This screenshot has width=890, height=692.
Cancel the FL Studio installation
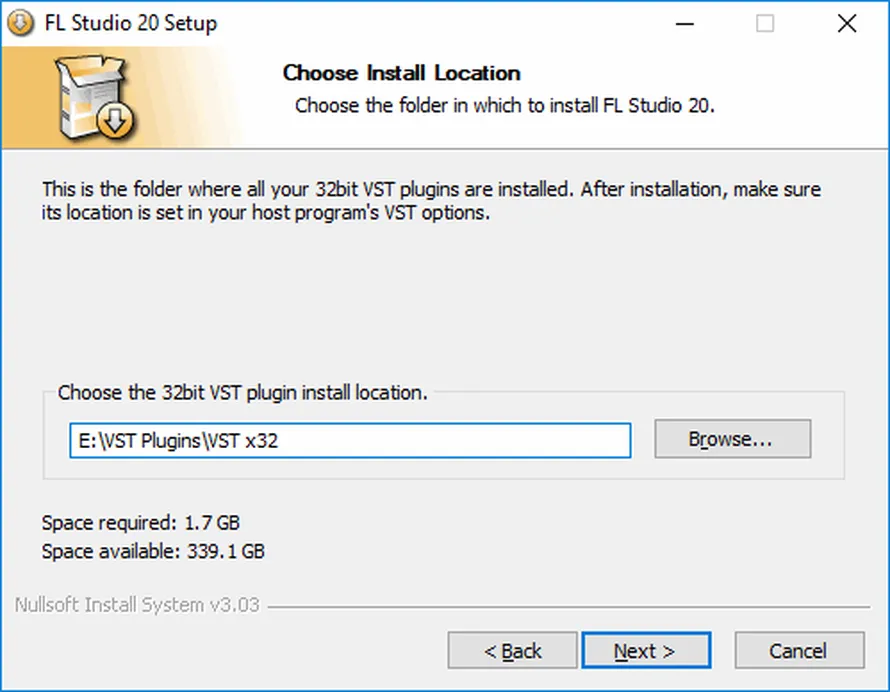(x=799, y=650)
